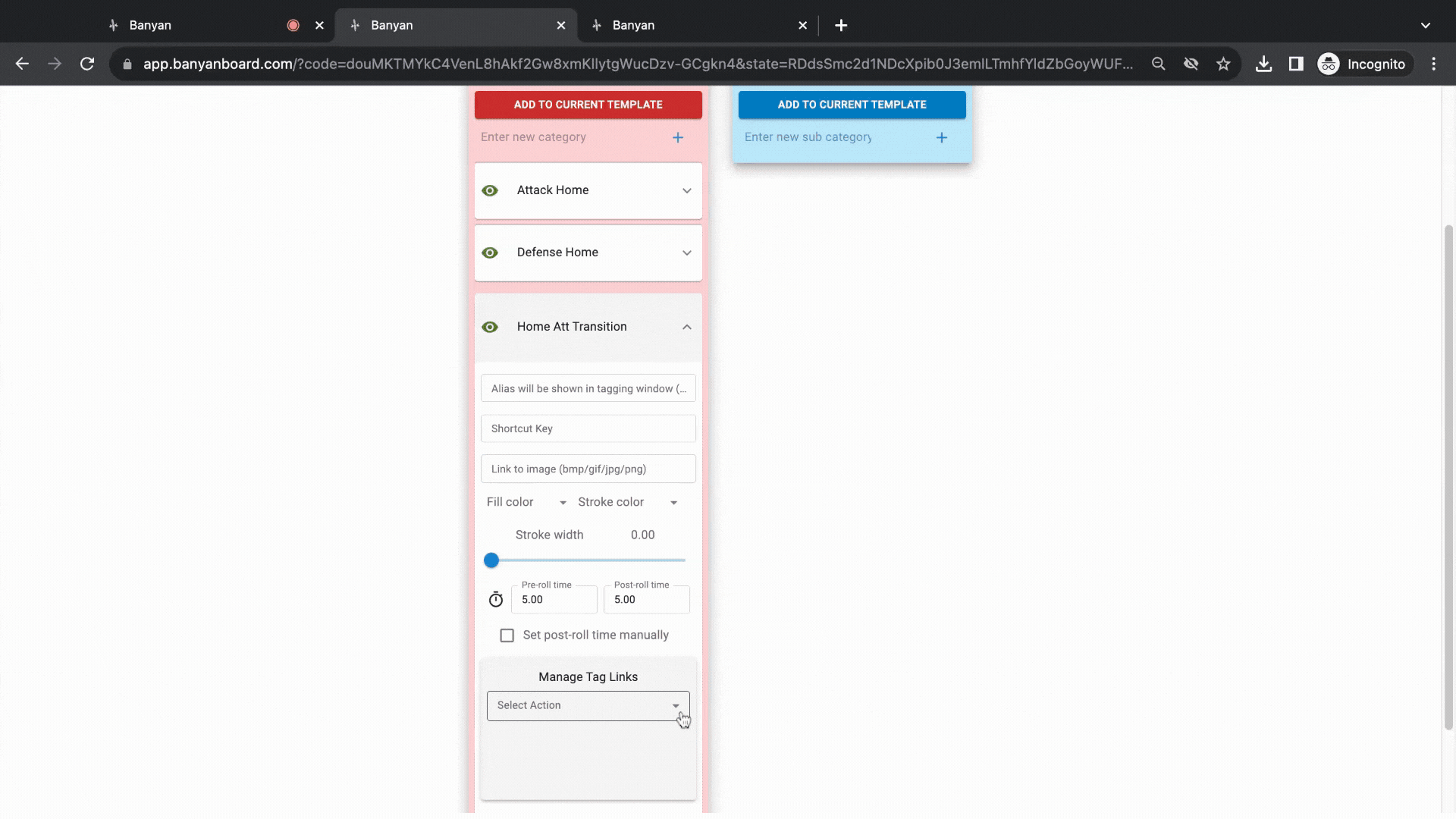Click the stopwatch icon beside Pre-roll time
This screenshot has width=1456, height=819.
(x=496, y=600)
